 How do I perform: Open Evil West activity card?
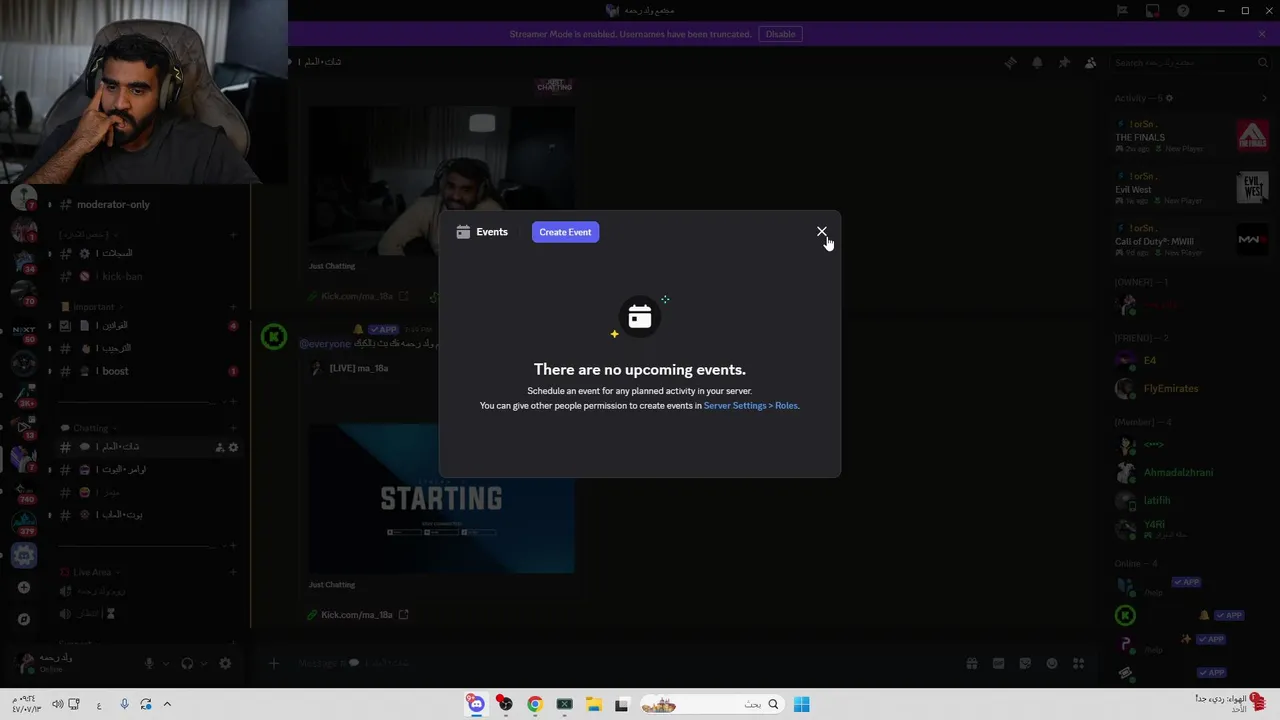tap(1191, 188)
